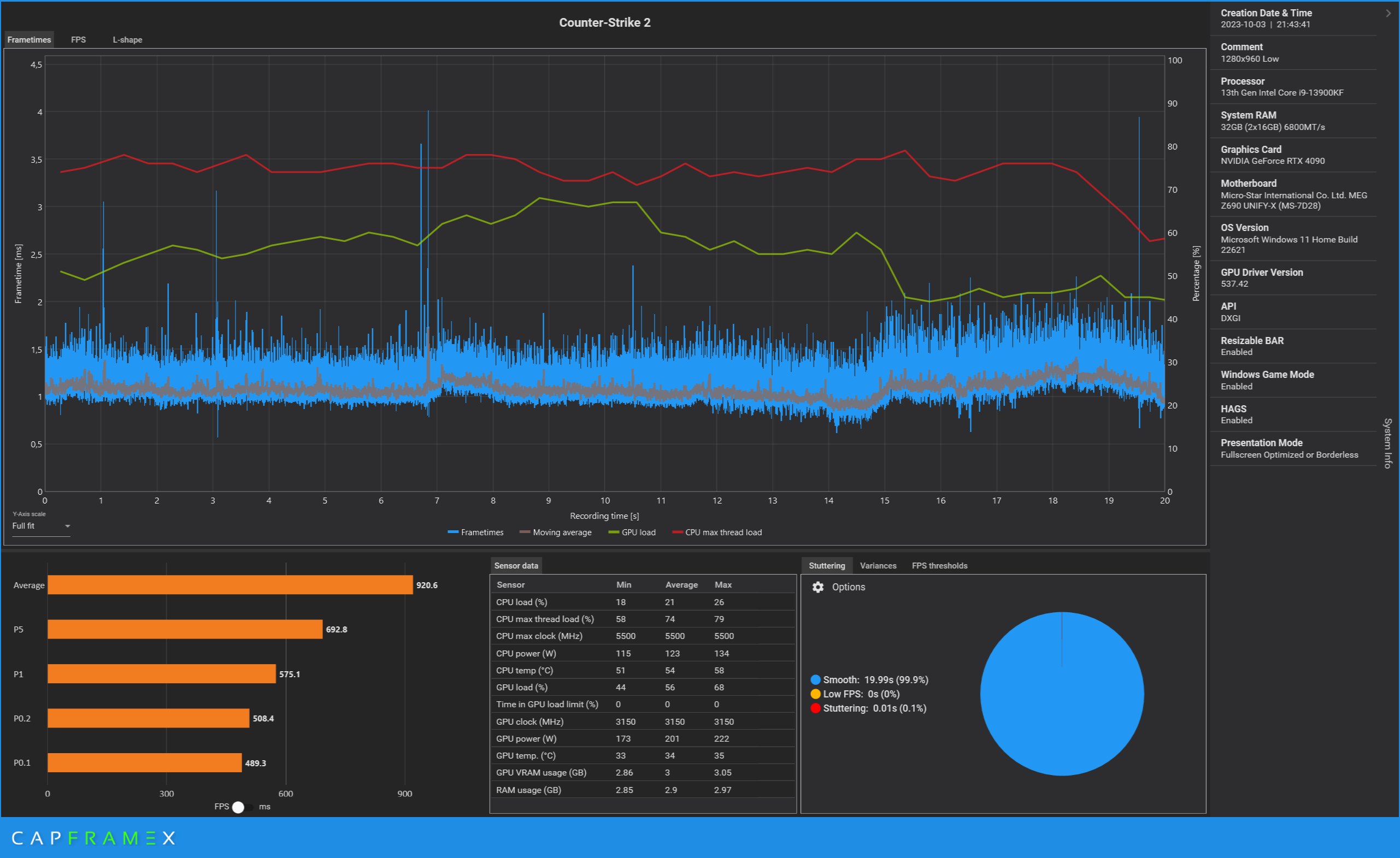The width and height of the screenshot is (1400, 858).
Task: Click the vertical System Info label
Action: coord(1387,443)
